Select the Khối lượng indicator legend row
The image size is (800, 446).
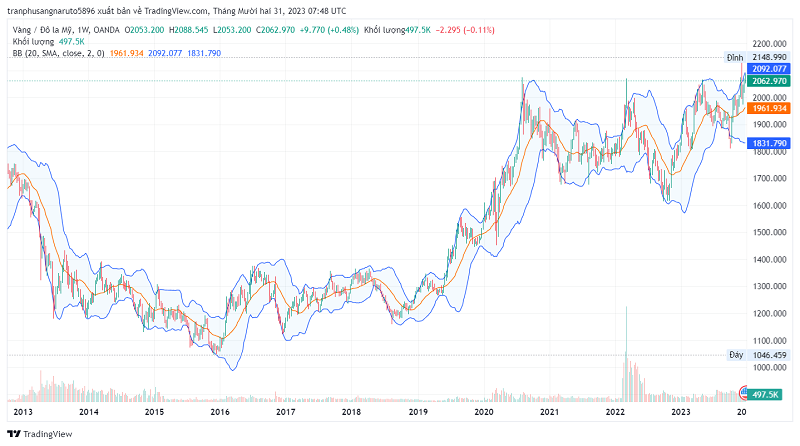coord(35,41)
